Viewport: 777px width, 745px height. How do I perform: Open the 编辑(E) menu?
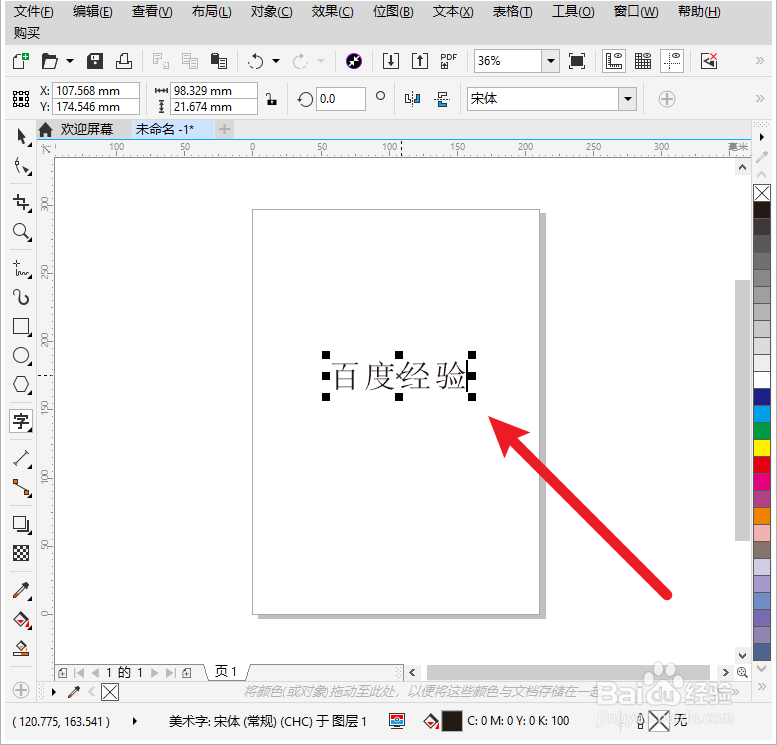pyautogui.click(x=92, y=11)
